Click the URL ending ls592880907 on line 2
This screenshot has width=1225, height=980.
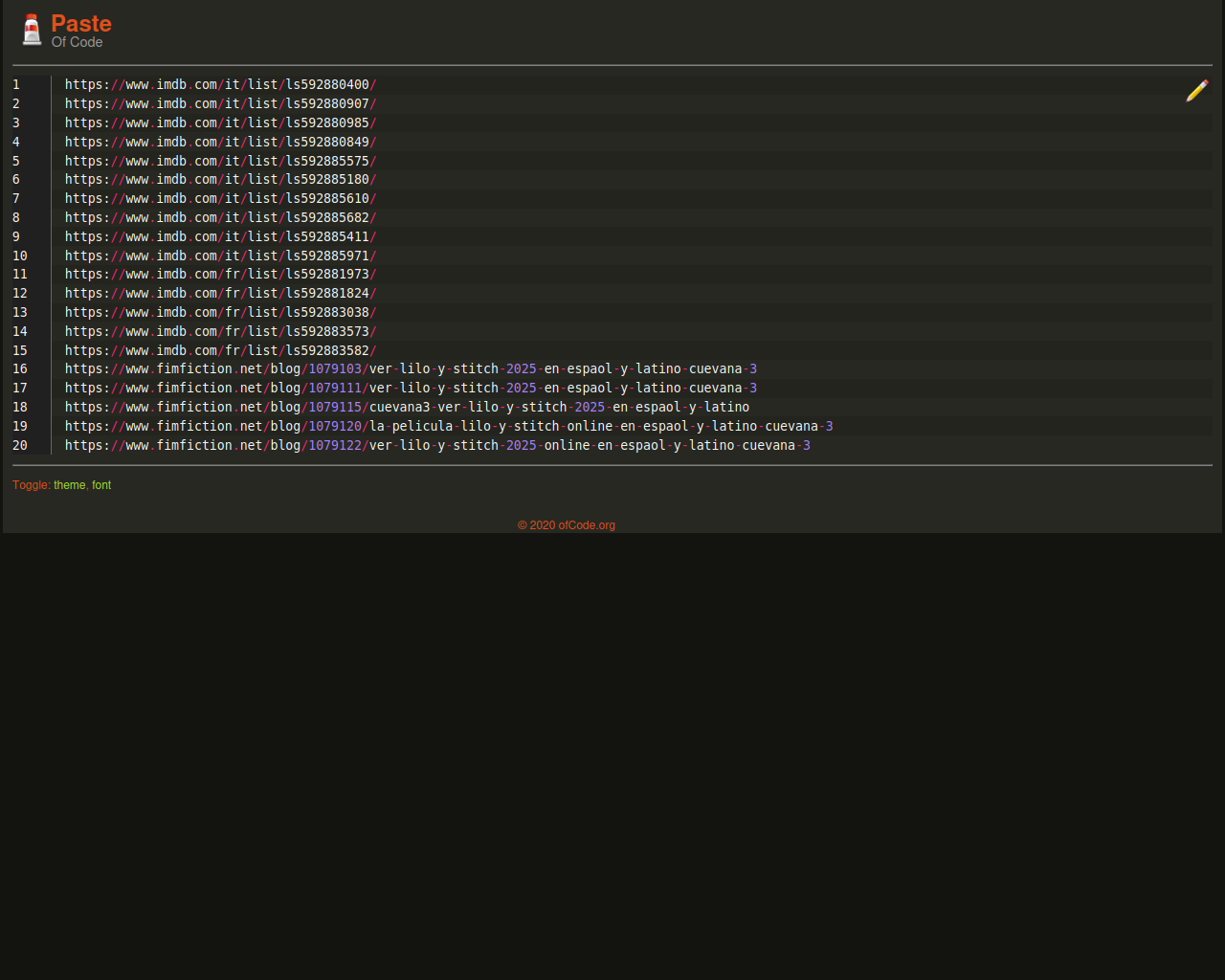click(x=221, y=104)
